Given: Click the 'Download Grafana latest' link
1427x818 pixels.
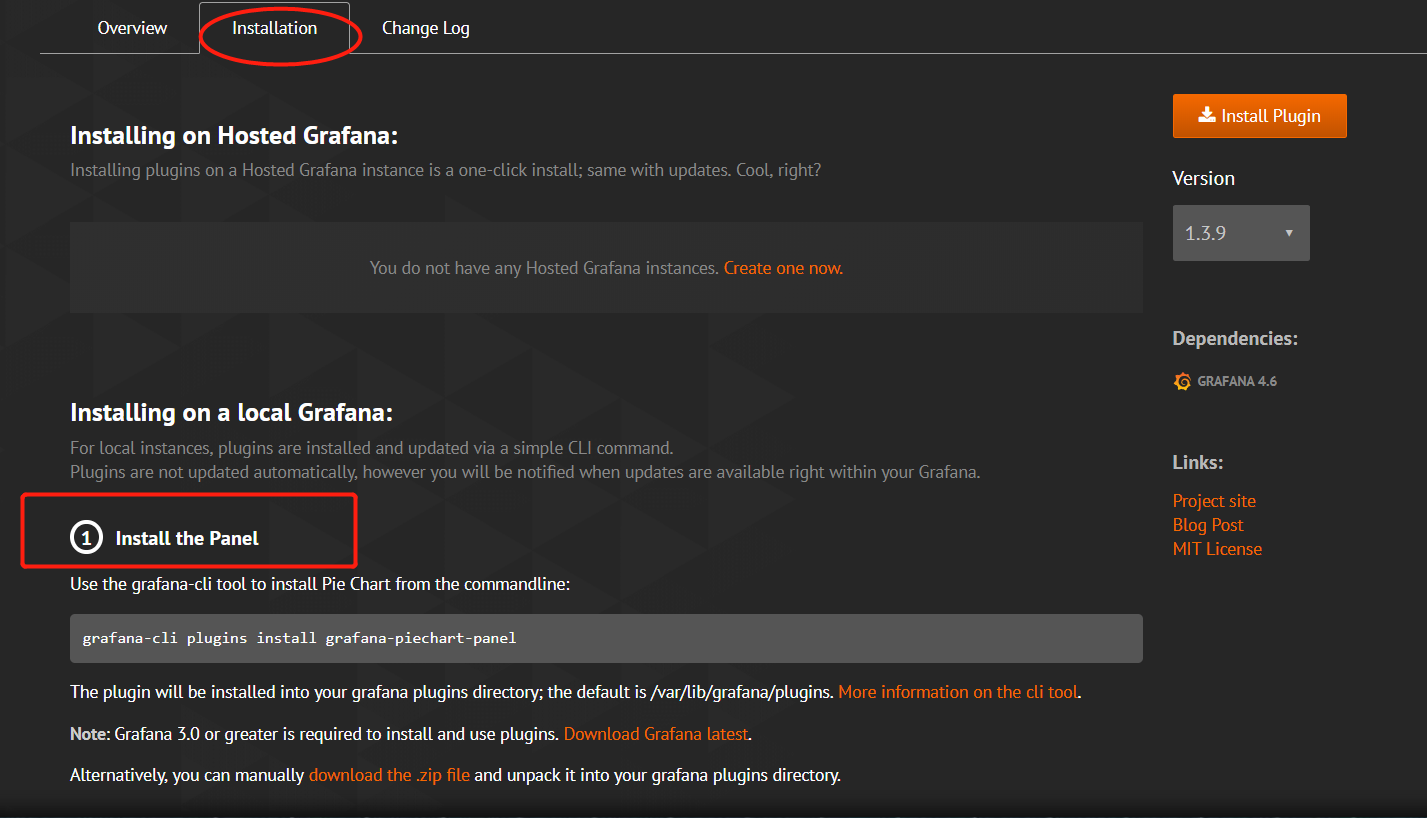Looking at the screenshot, I should pos(655,734).
